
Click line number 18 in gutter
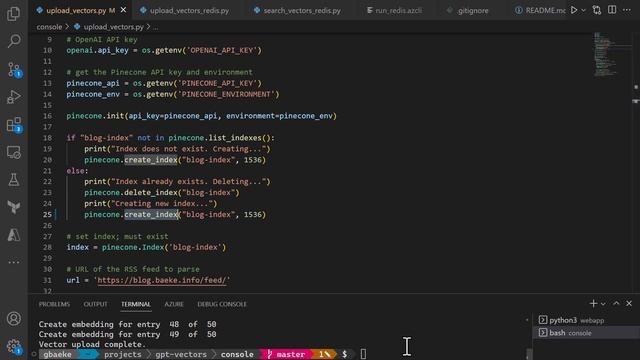pos(47,138)
